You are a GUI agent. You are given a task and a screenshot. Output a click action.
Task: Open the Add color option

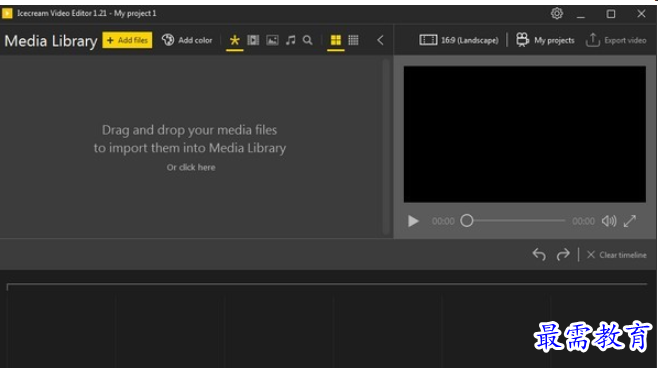(x=187, y=40)
